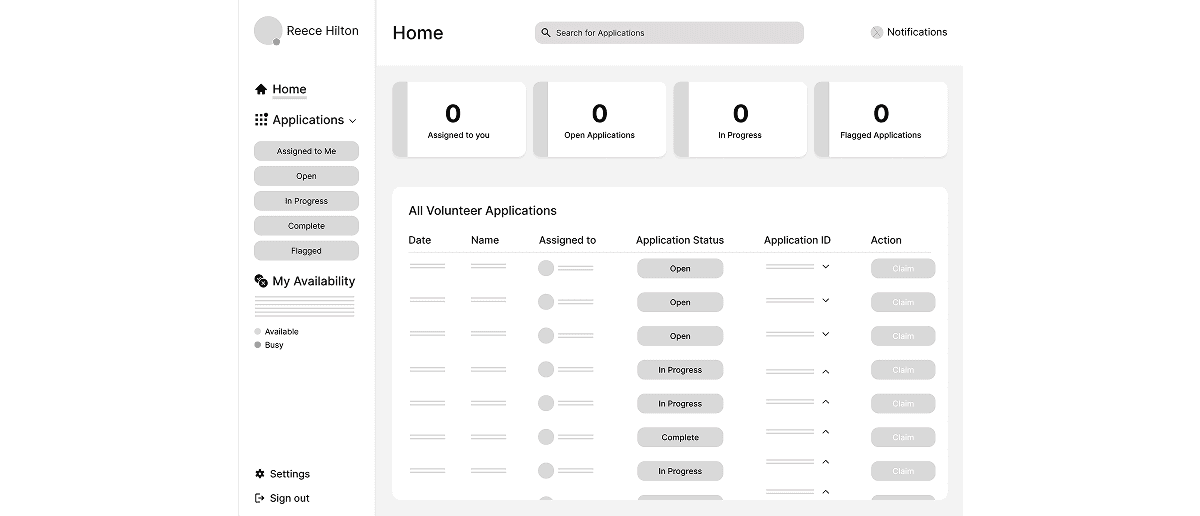Select the sidebar Open filter button

tap(306, 176)
